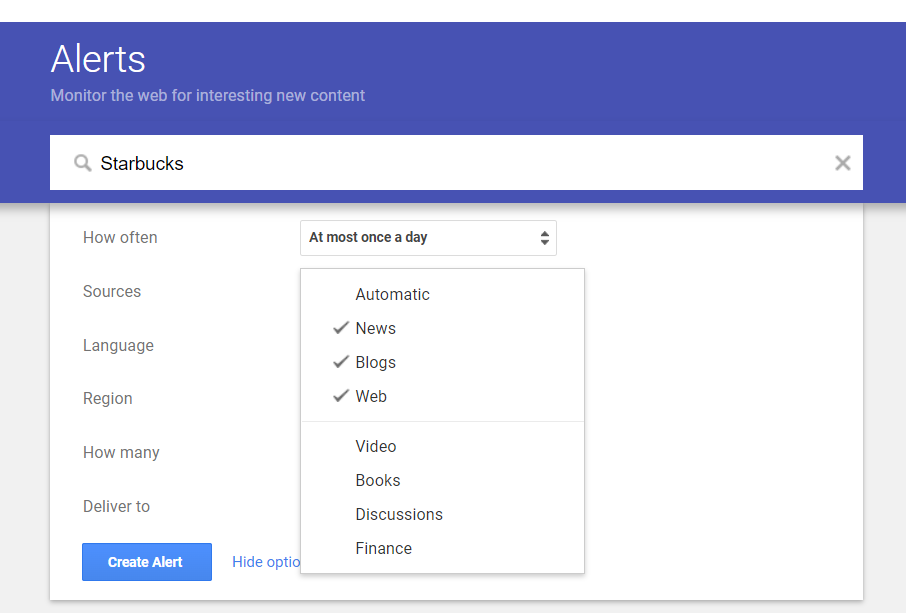Check the Finance source option

click(x=443, y=548)
